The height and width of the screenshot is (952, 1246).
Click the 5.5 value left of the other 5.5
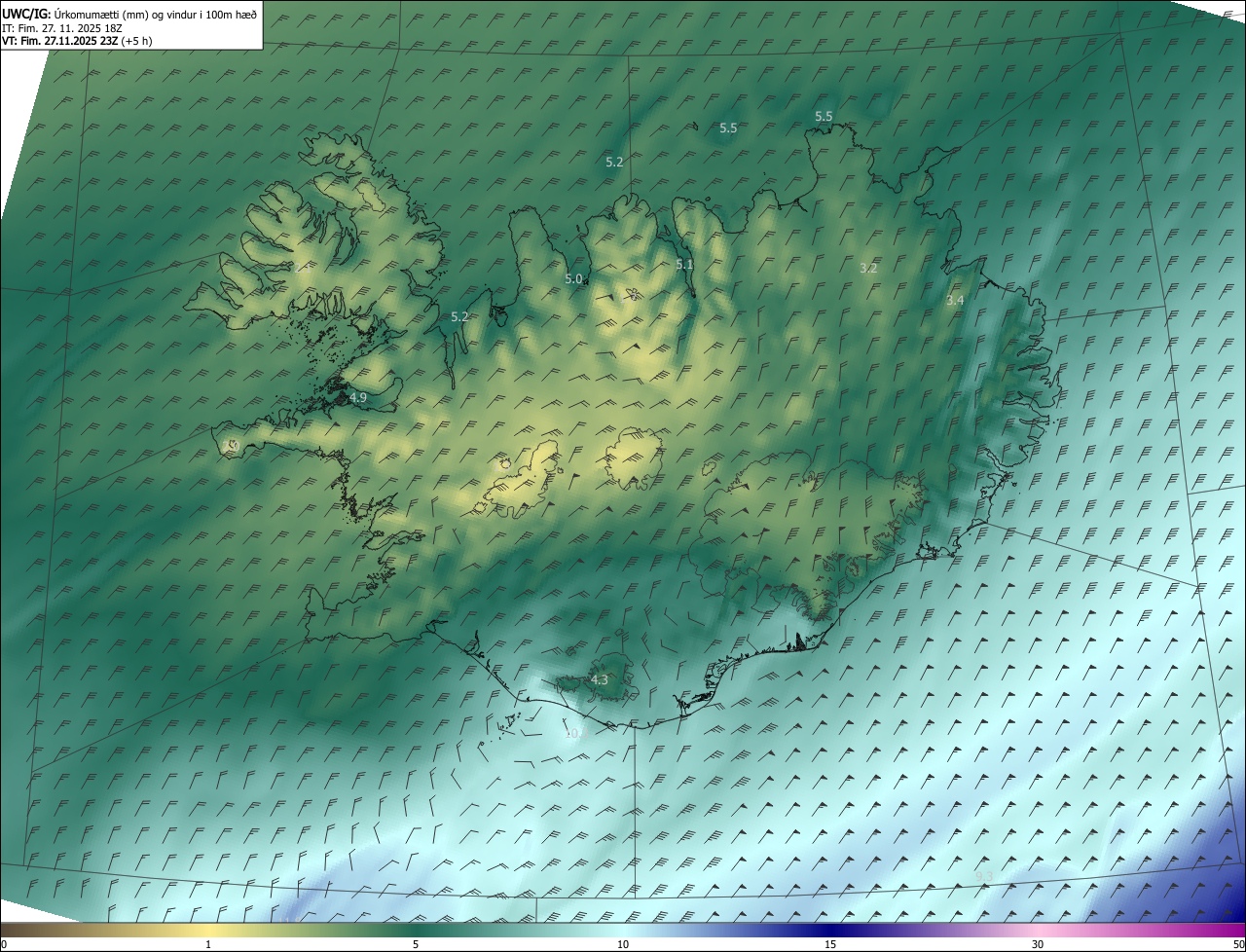coord(728,128)
